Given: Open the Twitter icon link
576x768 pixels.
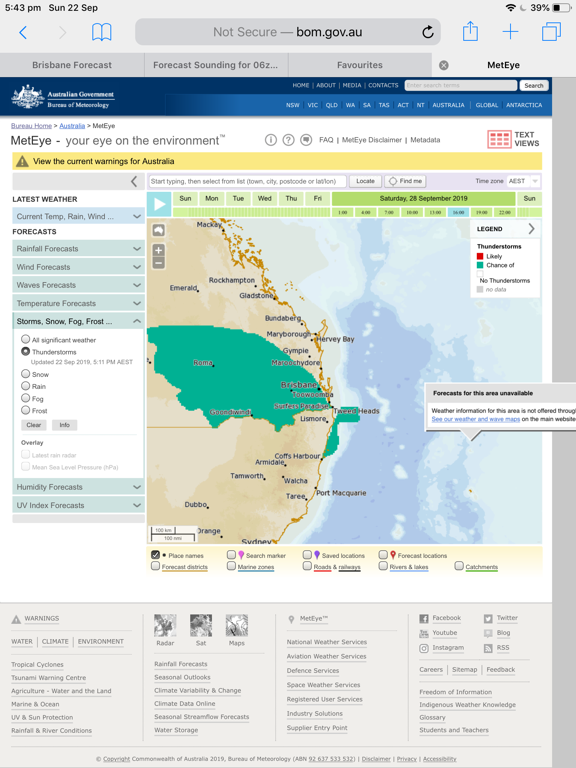Looking at the screenshot, I should [x=488, y=619].
